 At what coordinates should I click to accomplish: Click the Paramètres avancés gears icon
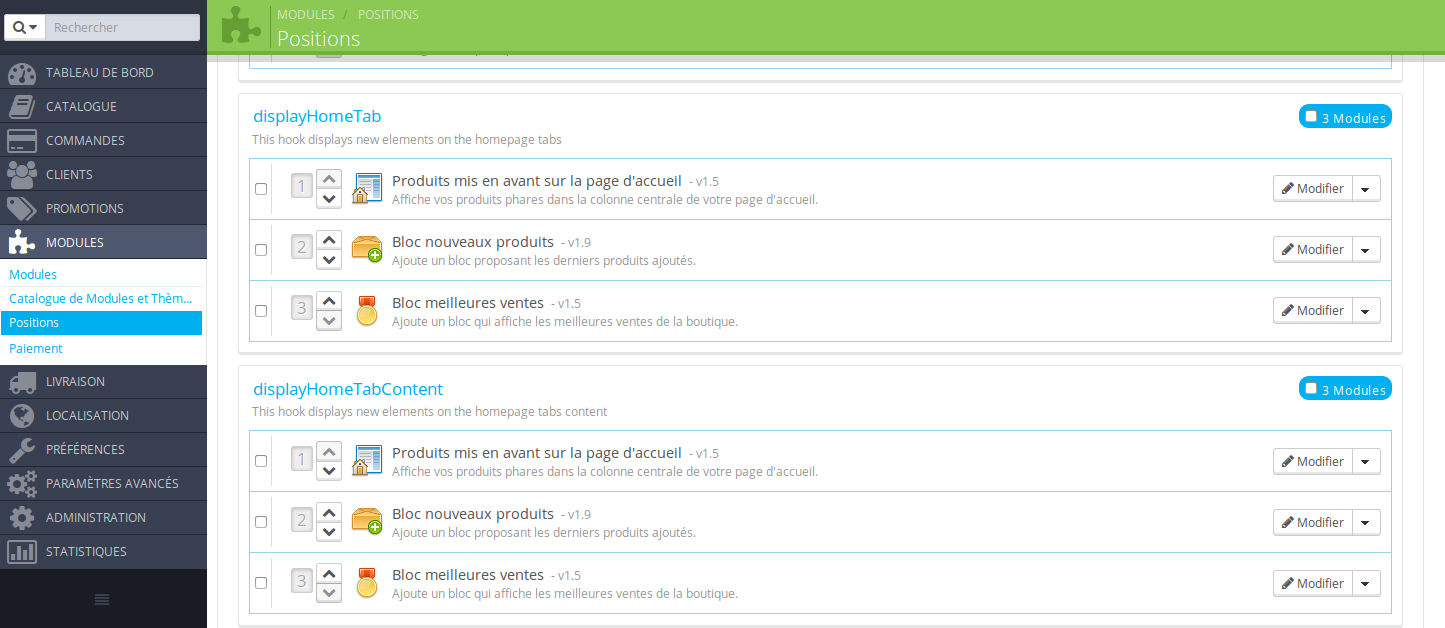(22, 484)
